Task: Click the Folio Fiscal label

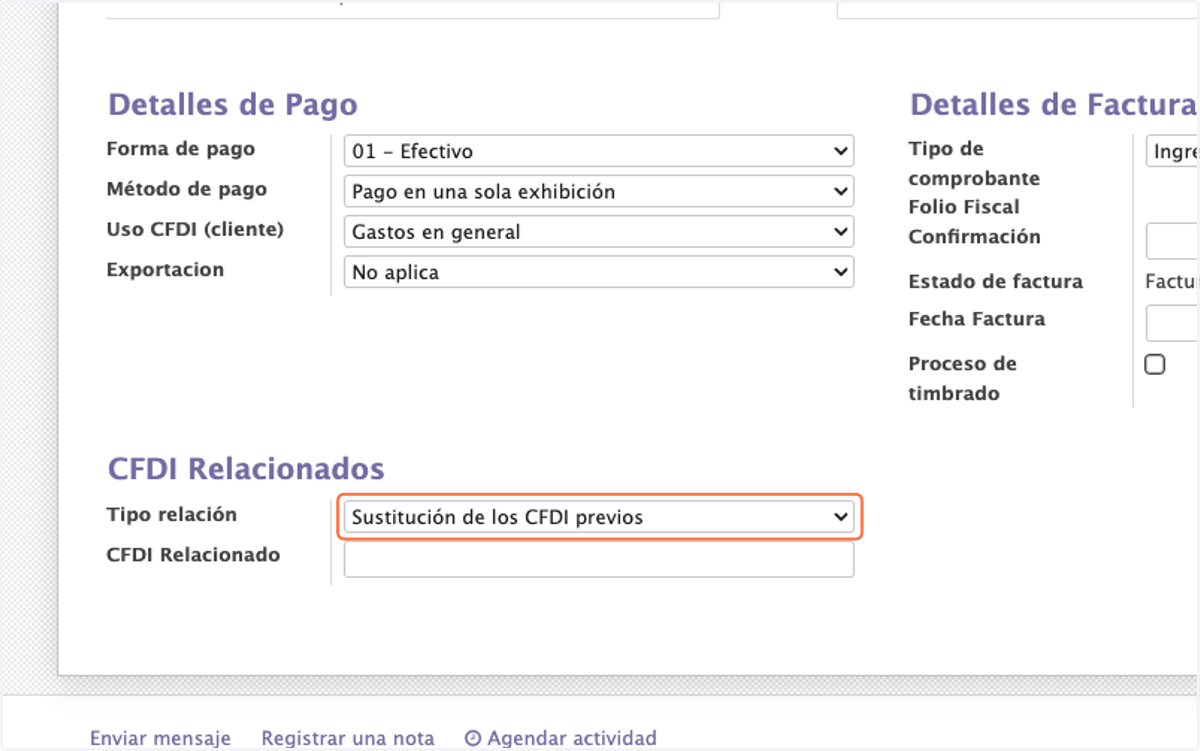Action: point(964,207)
